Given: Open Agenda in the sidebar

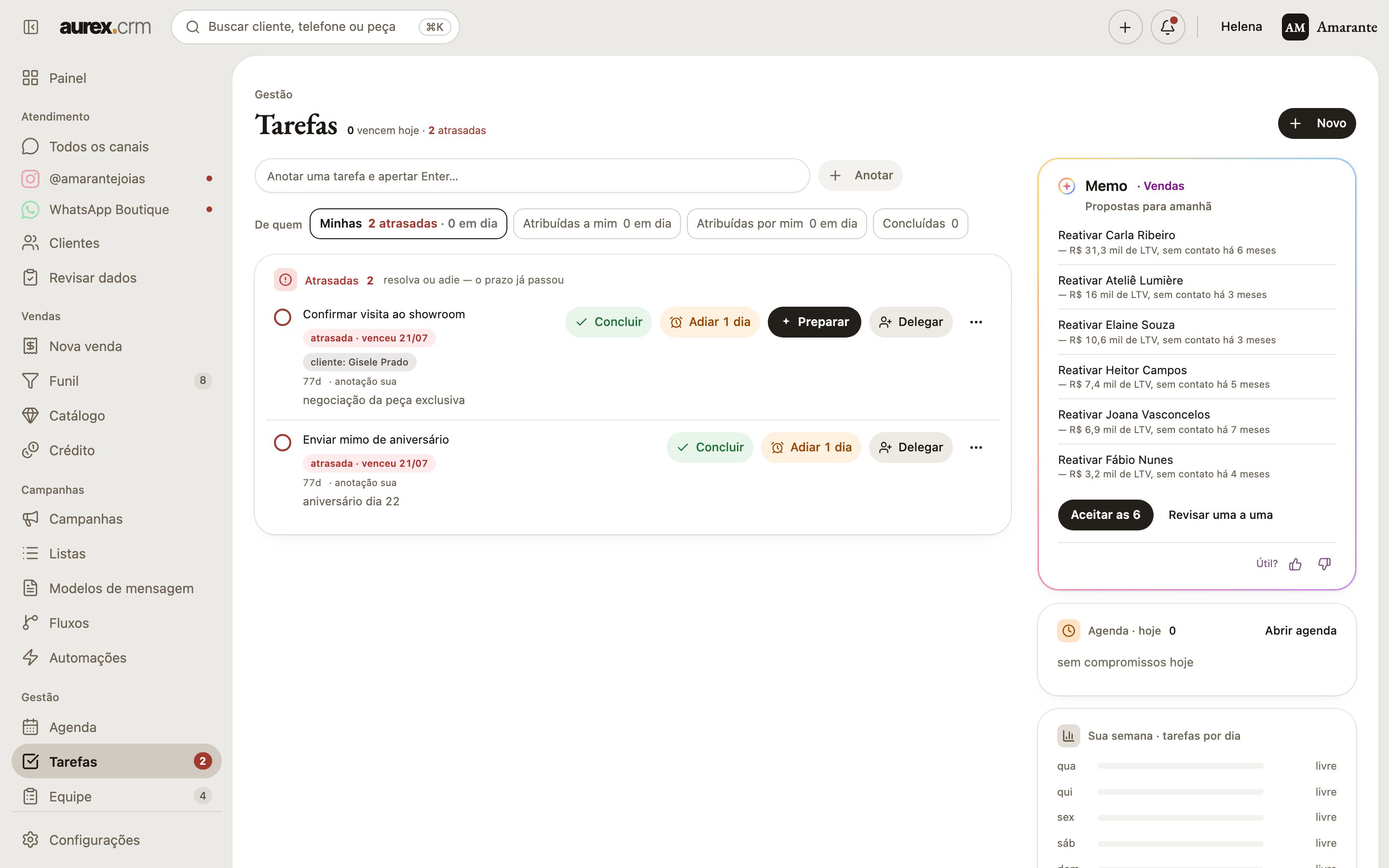Looking at the screenshot, I should pos(117,727).
